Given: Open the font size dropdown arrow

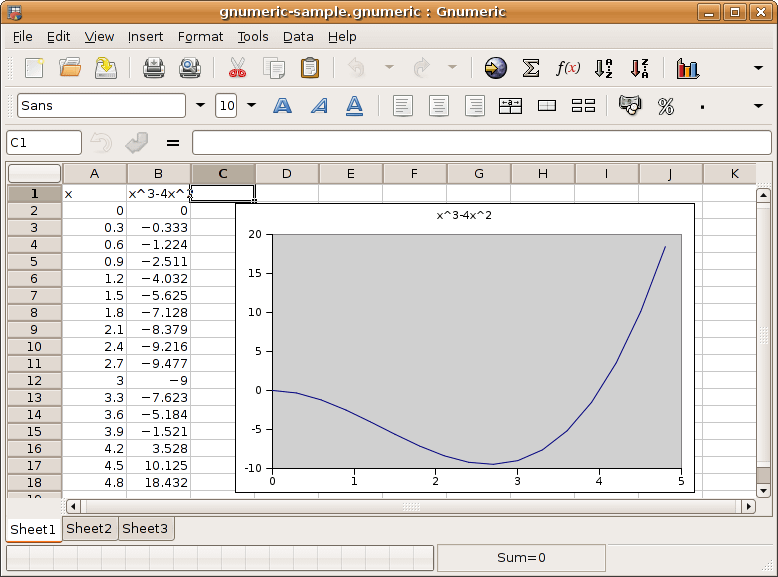Looking at the screenshot, I should (251, 106).
